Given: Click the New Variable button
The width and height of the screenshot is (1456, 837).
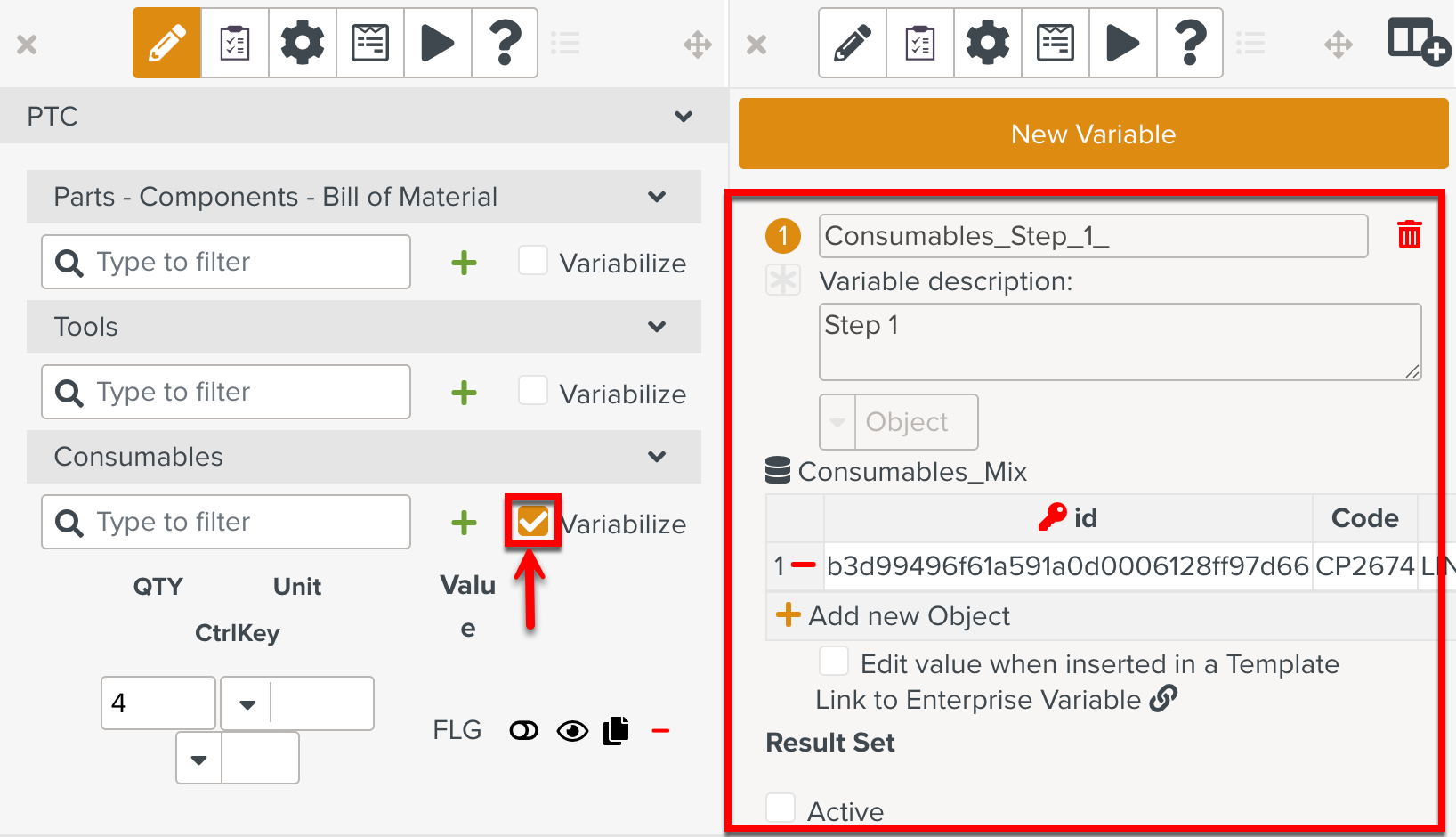Looking at the screenshot, I should [1093, 134].
